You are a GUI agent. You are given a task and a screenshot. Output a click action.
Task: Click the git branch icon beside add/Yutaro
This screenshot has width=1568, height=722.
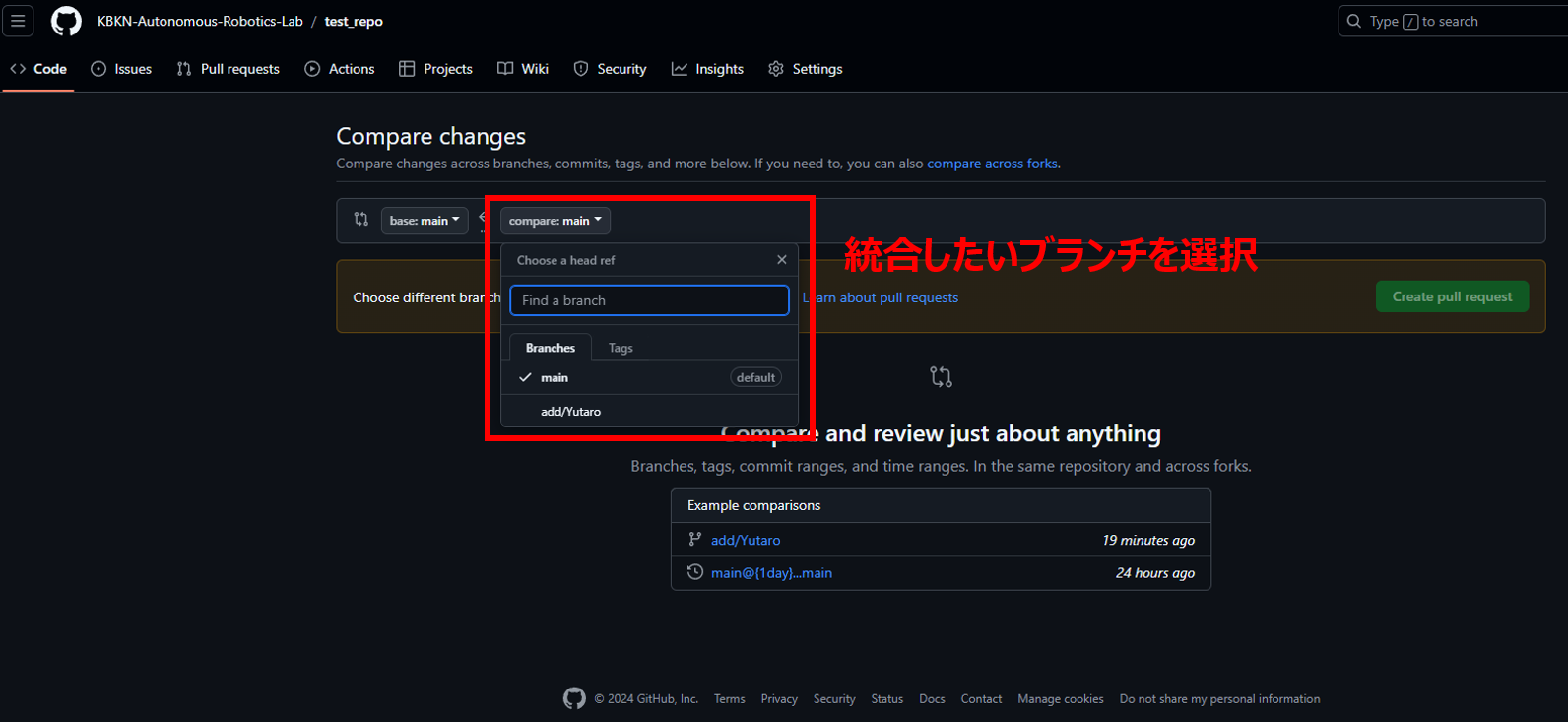pyautogui.click(x=695, y=540)
